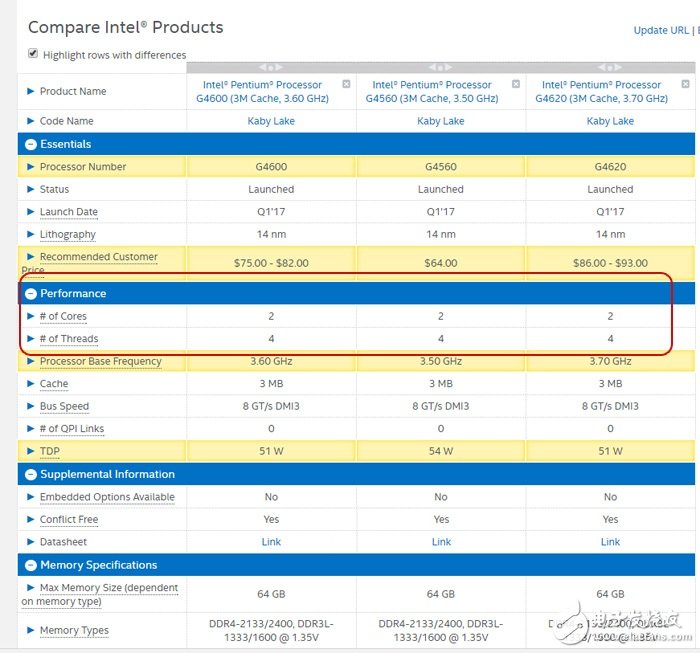Expand the Lithography row arrow
The height and width of the screenshot is (653, 700).
click(x=31, y=235)
